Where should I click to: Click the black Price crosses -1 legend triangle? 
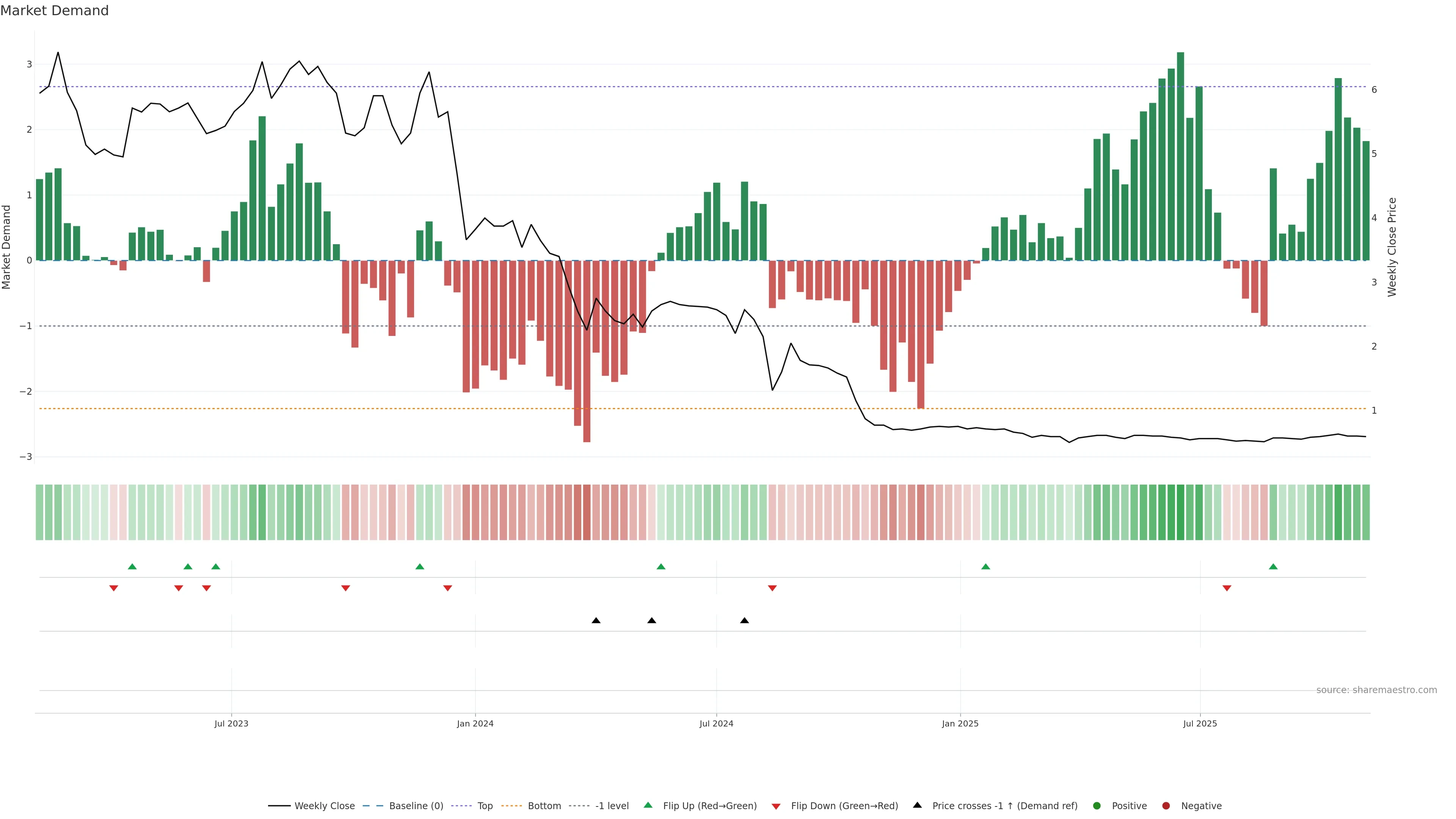(917, 805)
